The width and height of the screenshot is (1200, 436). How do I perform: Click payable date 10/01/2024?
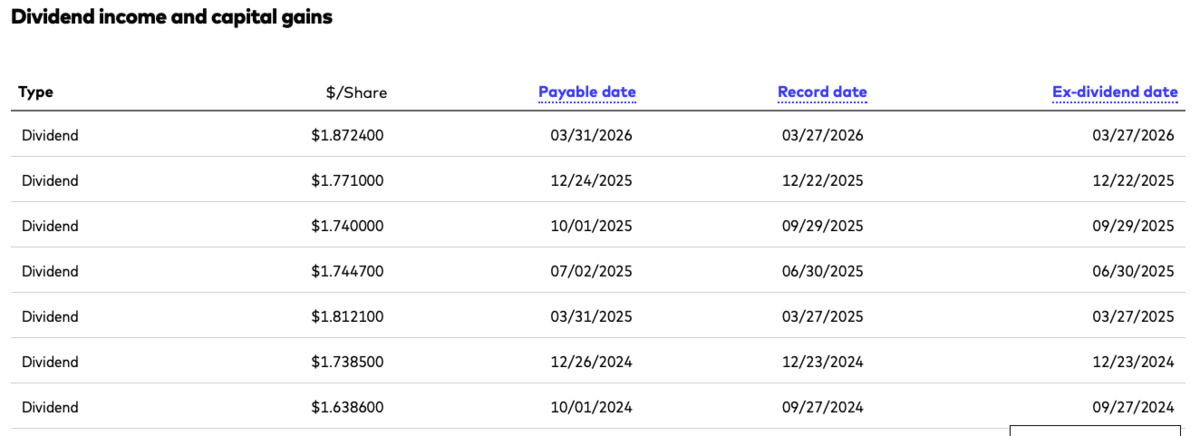point(592,407)
